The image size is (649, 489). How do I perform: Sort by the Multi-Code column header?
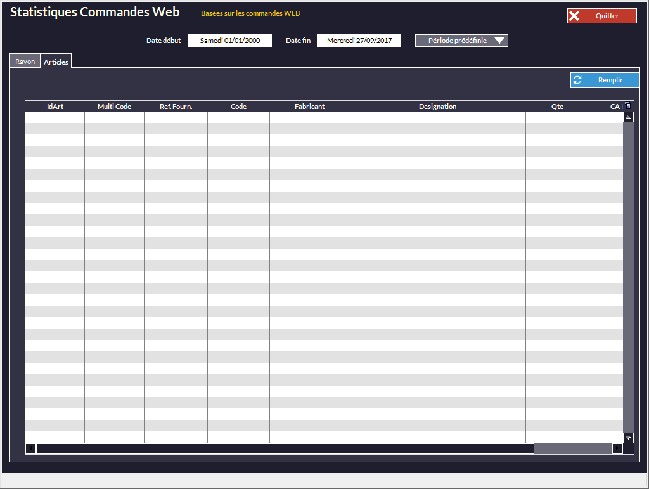pyautogui.click(x=114, y=106)
